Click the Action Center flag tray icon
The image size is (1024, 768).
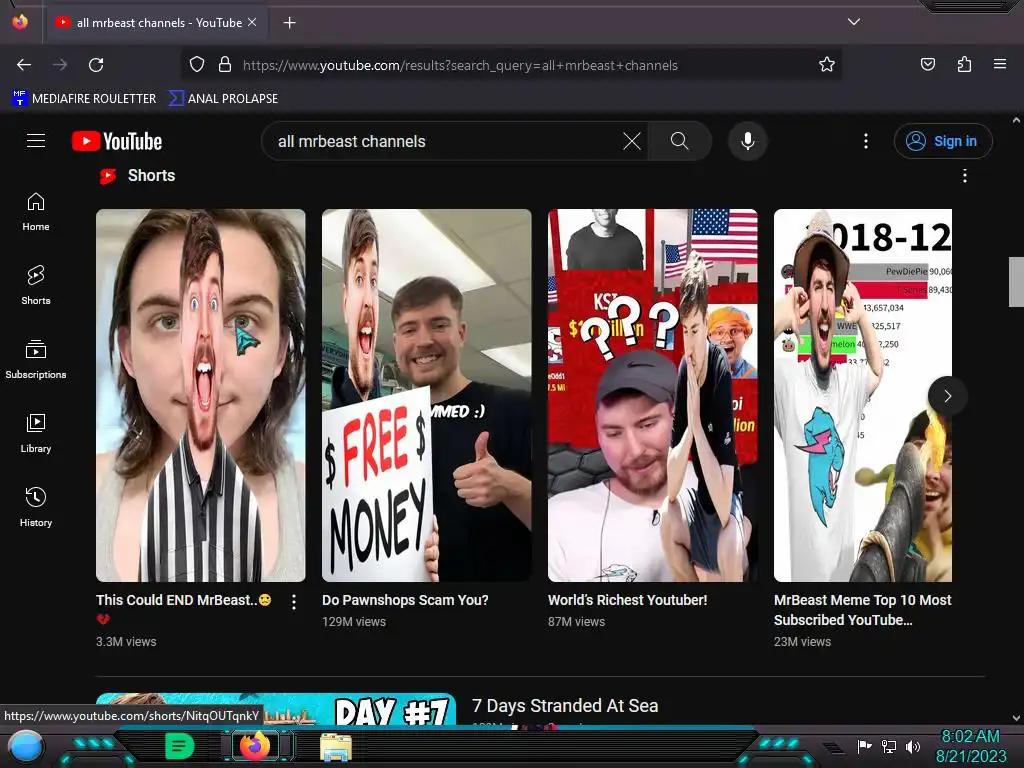864,746
